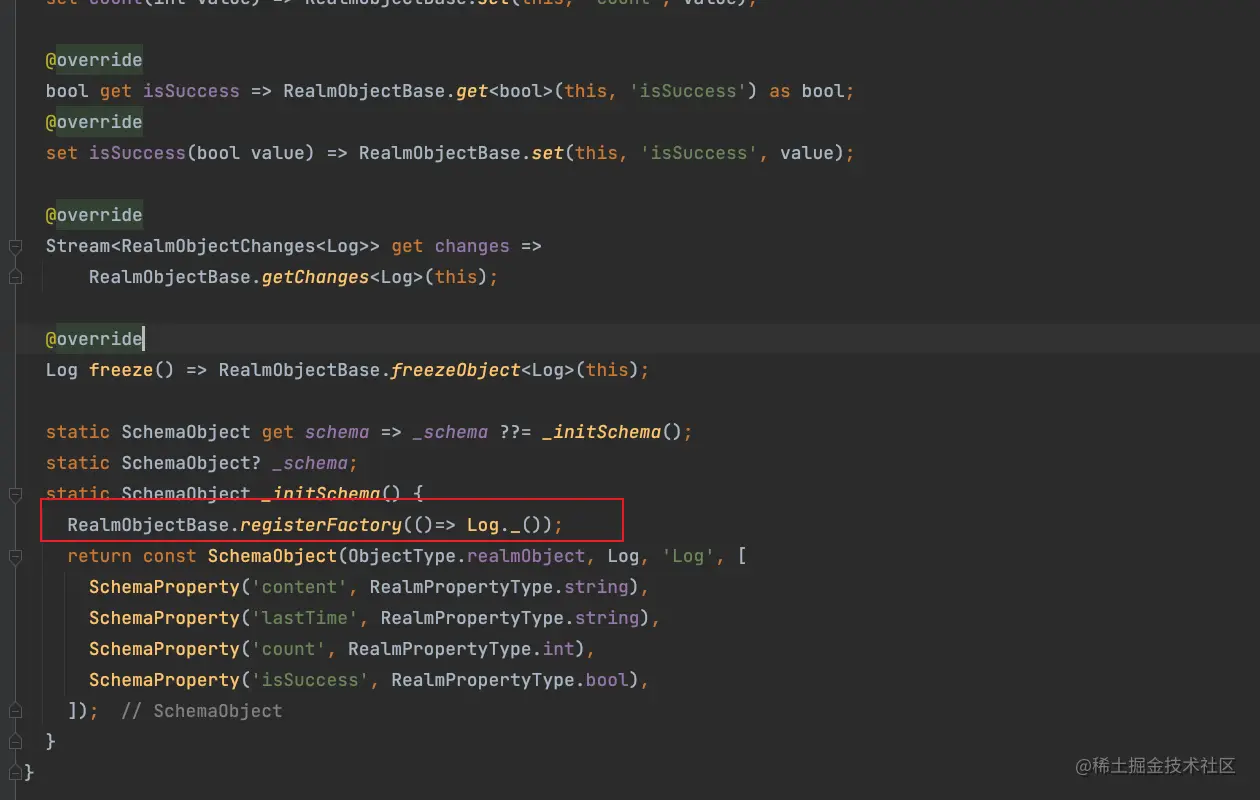This screenshot has width=1260, height=800.
Task: Click 'RealmPropertyType.string' on the content line
Action: pyautogui.click(x=499, y=587)
